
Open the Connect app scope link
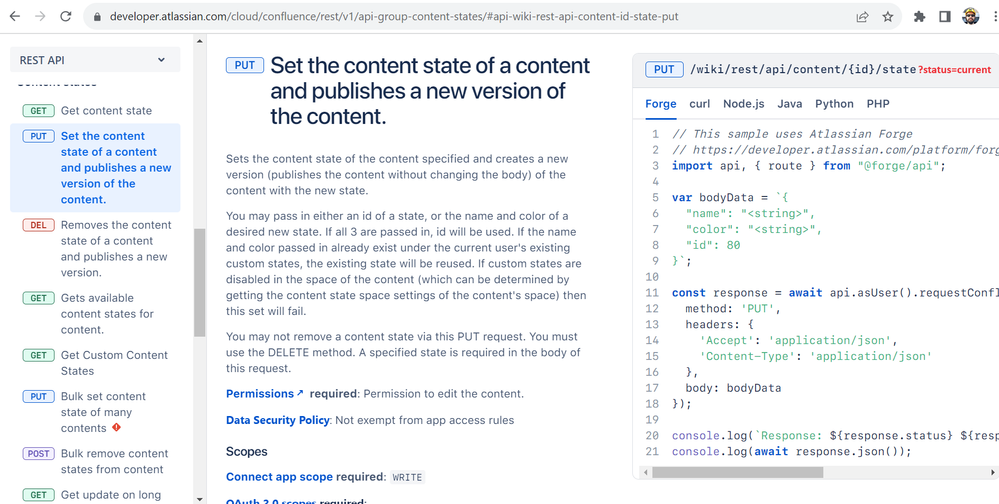(279, 477)
